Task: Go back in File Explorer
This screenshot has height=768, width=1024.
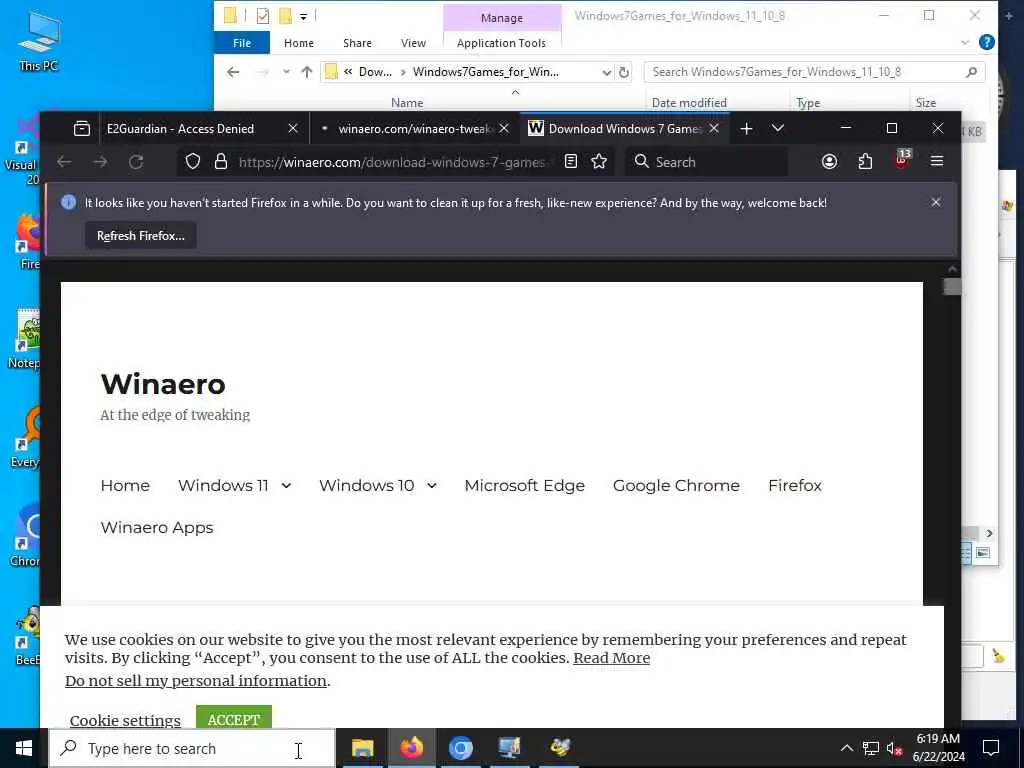Action: tap(233, 72)
